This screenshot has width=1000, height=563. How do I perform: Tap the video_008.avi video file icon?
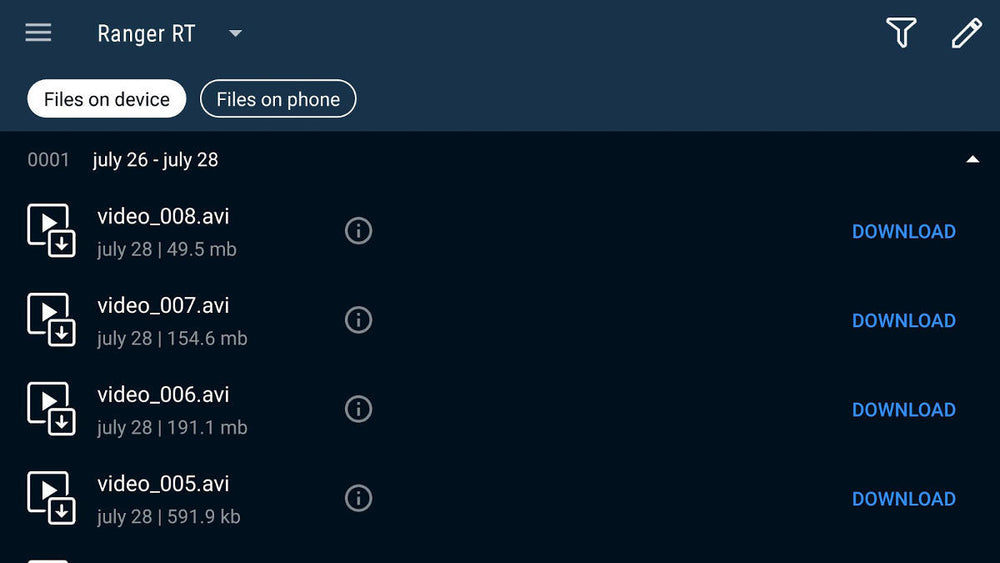pos(50,231)
